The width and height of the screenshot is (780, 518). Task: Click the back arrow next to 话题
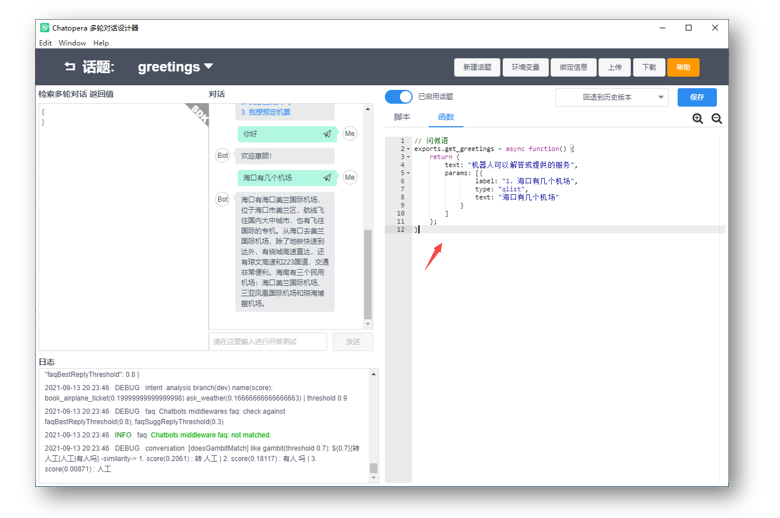point(69,67)
